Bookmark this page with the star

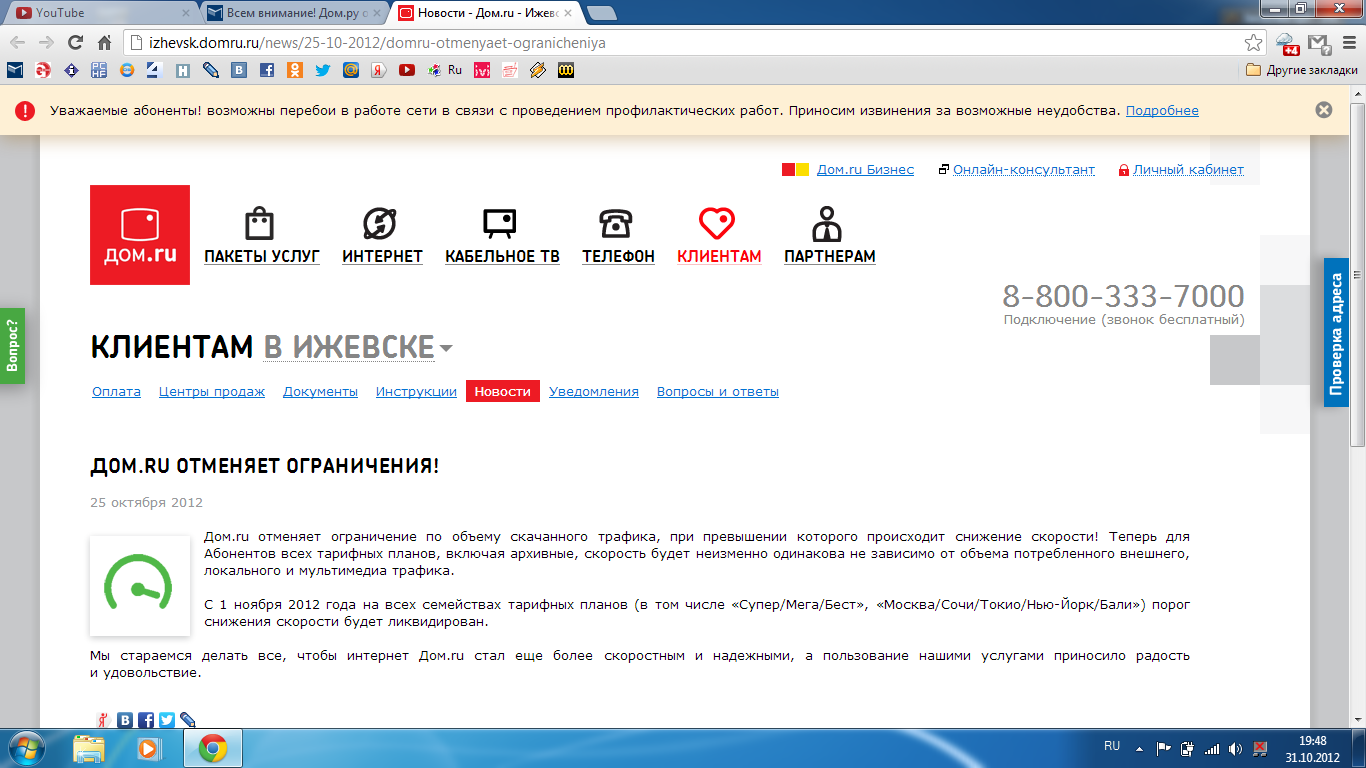coord(1253,43)
